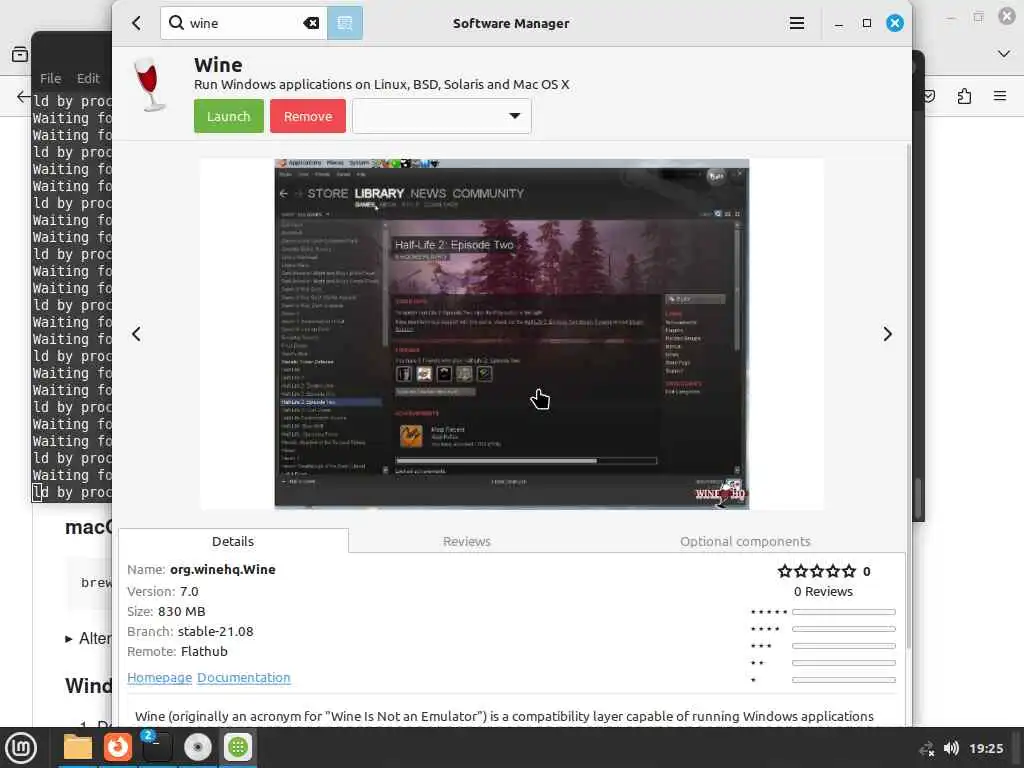Select the package name org.winehq.Wine

tap(223, 569)
